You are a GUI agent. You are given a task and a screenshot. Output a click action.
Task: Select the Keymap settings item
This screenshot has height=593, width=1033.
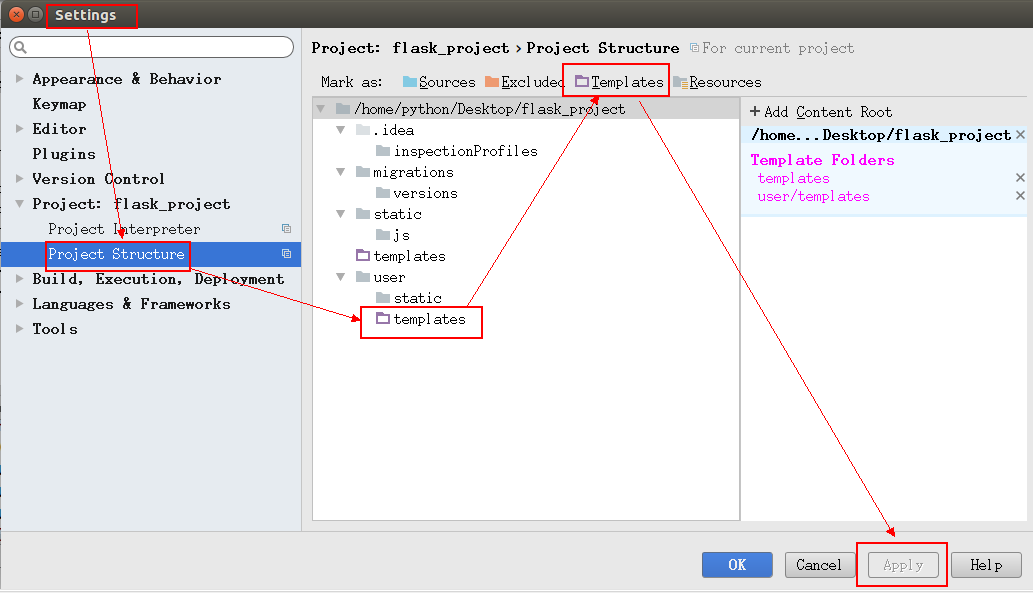(x=59, y=104)
